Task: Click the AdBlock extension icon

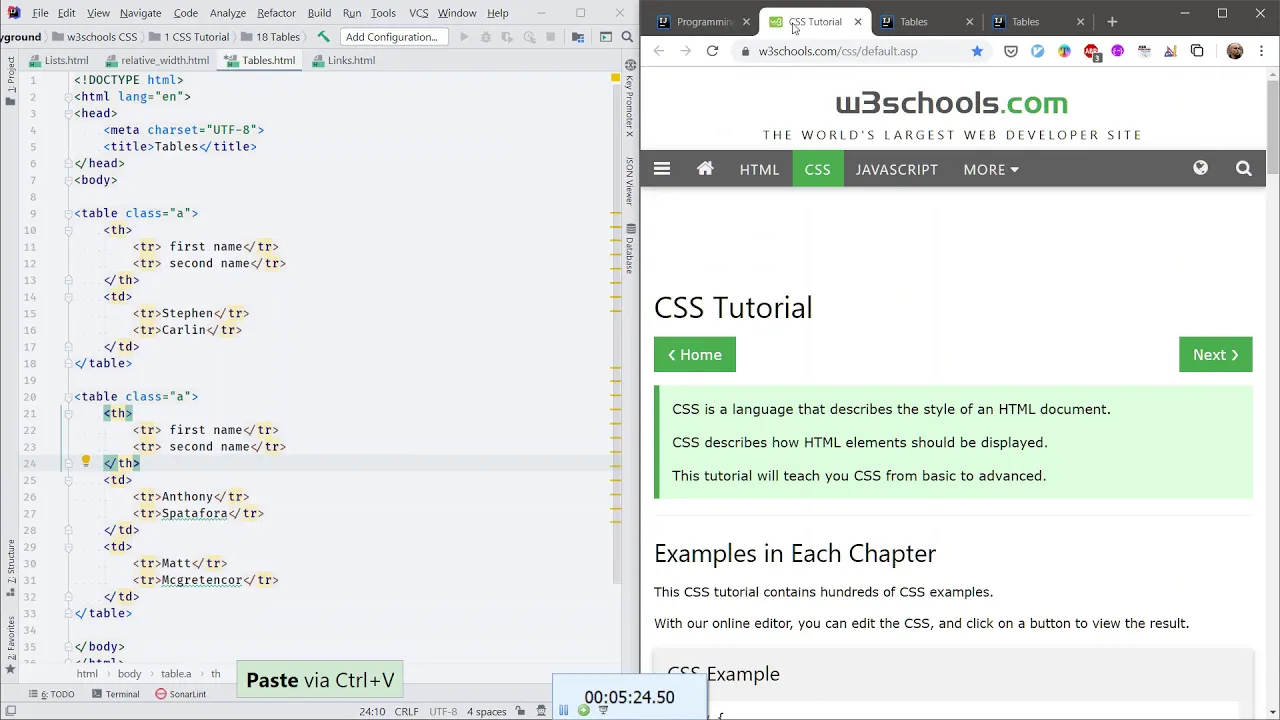Action: [x=1091, y=52]
